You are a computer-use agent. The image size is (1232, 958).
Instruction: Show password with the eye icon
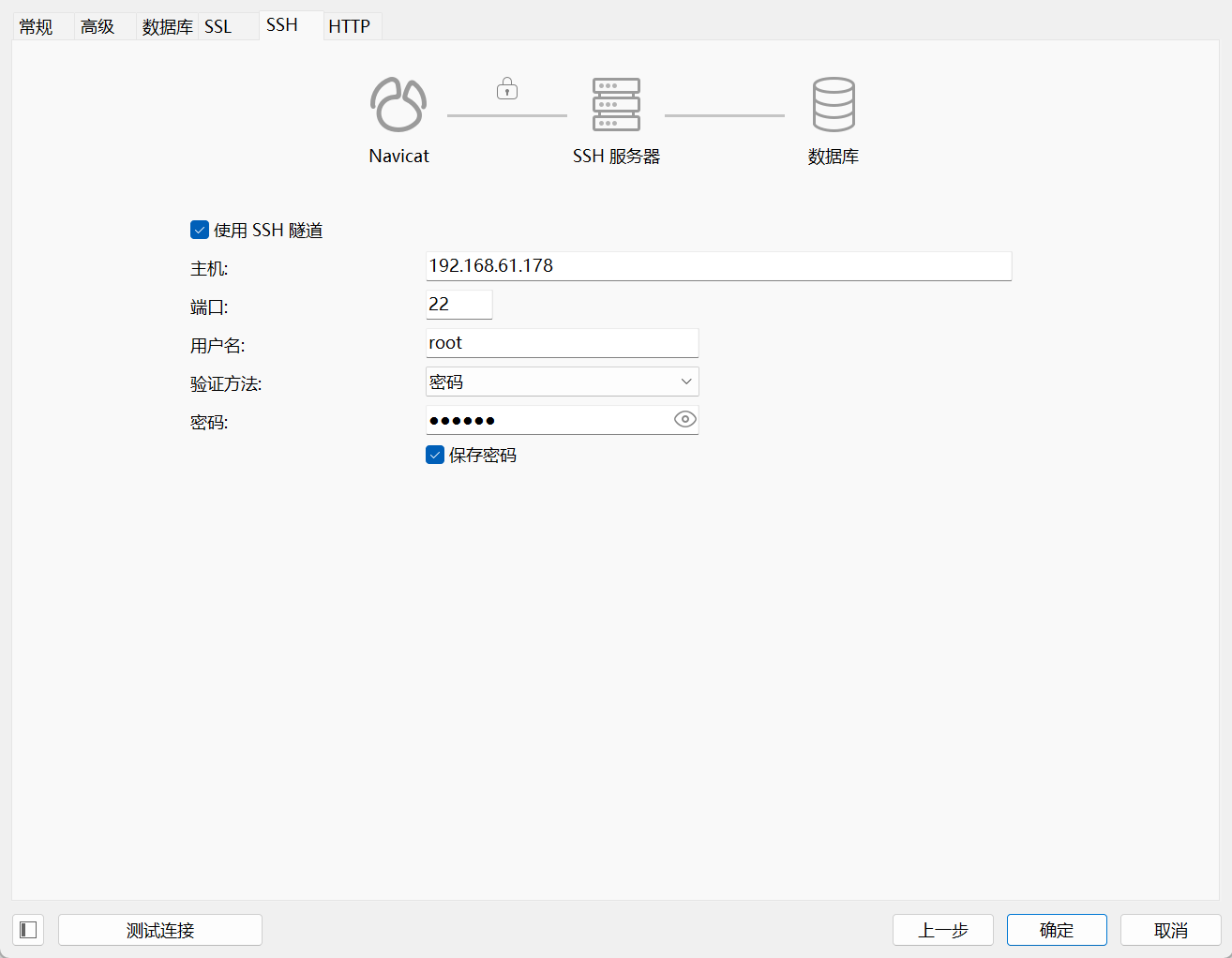pos(685,420)
